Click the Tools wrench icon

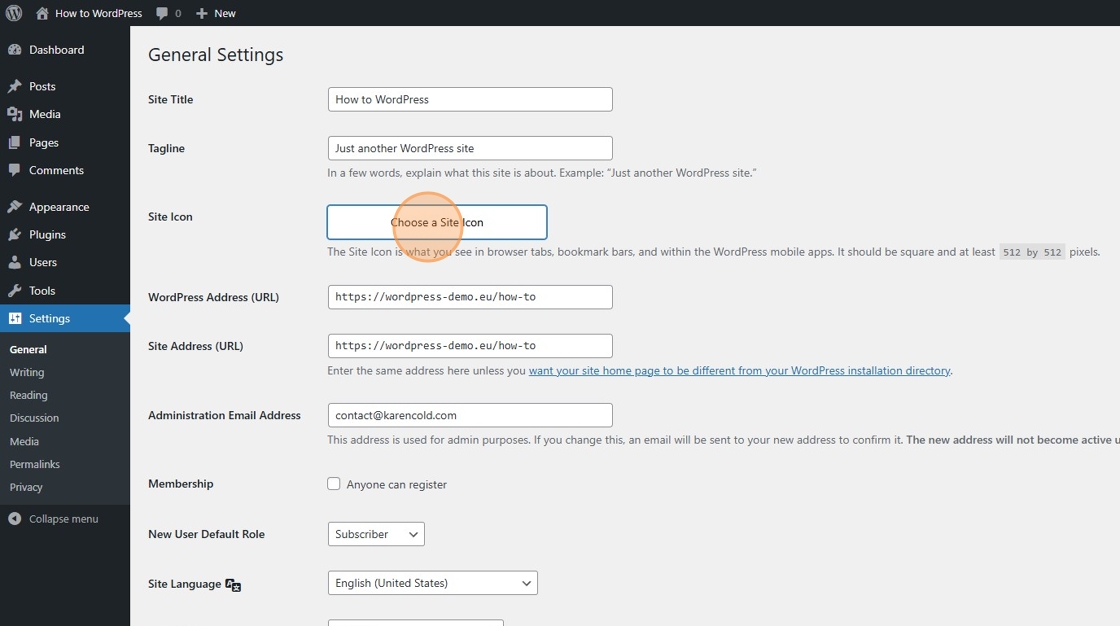[14, 290]
